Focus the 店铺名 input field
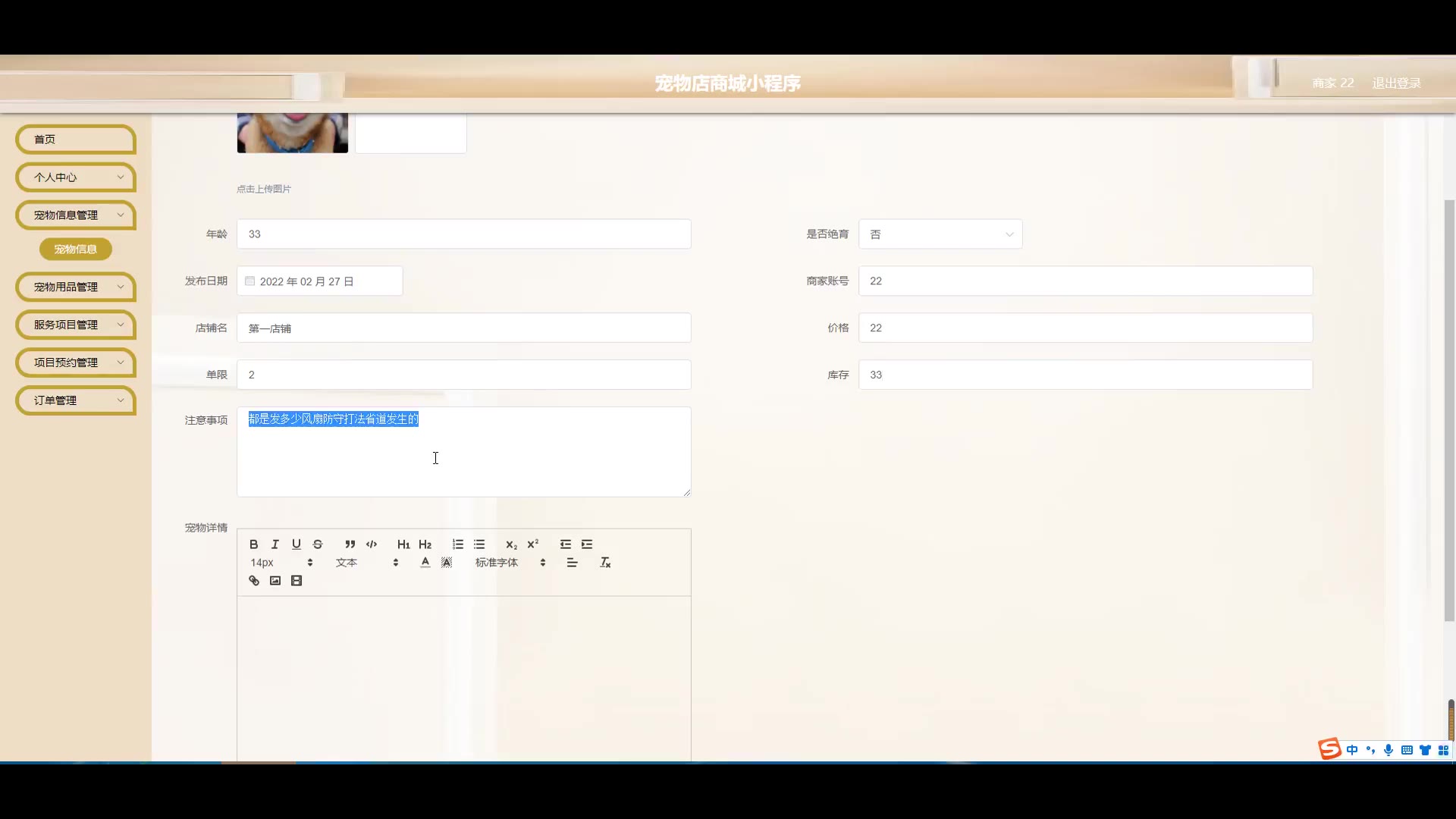 click(464, 328)
